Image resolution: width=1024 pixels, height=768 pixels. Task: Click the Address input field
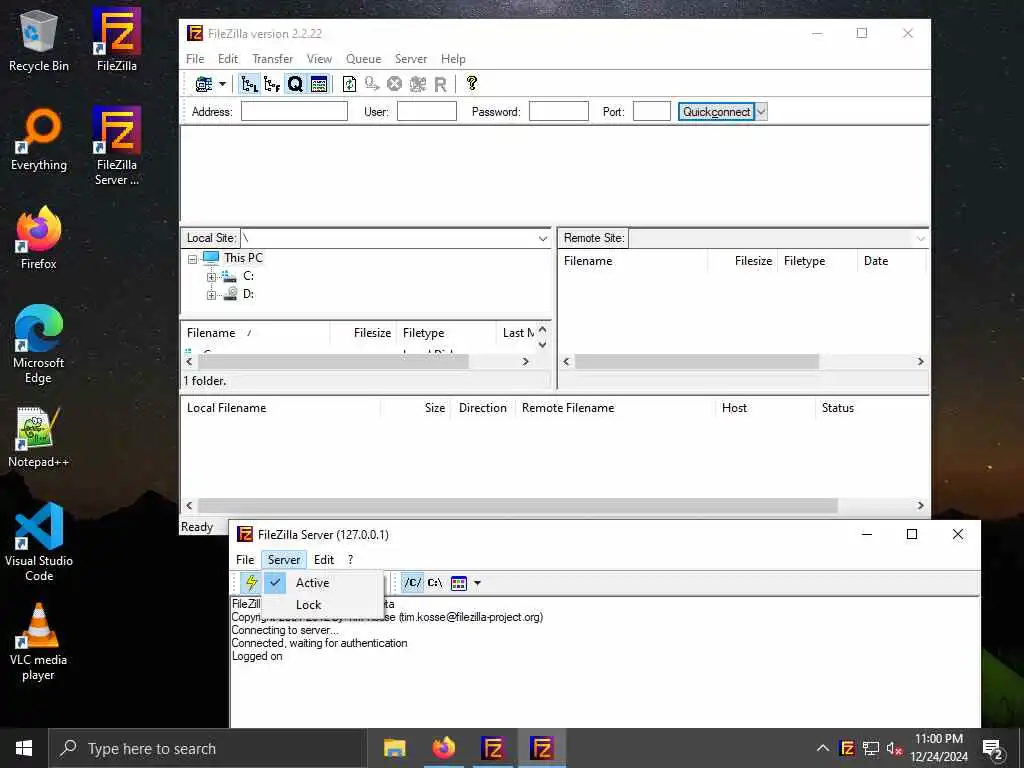point(294,112)
